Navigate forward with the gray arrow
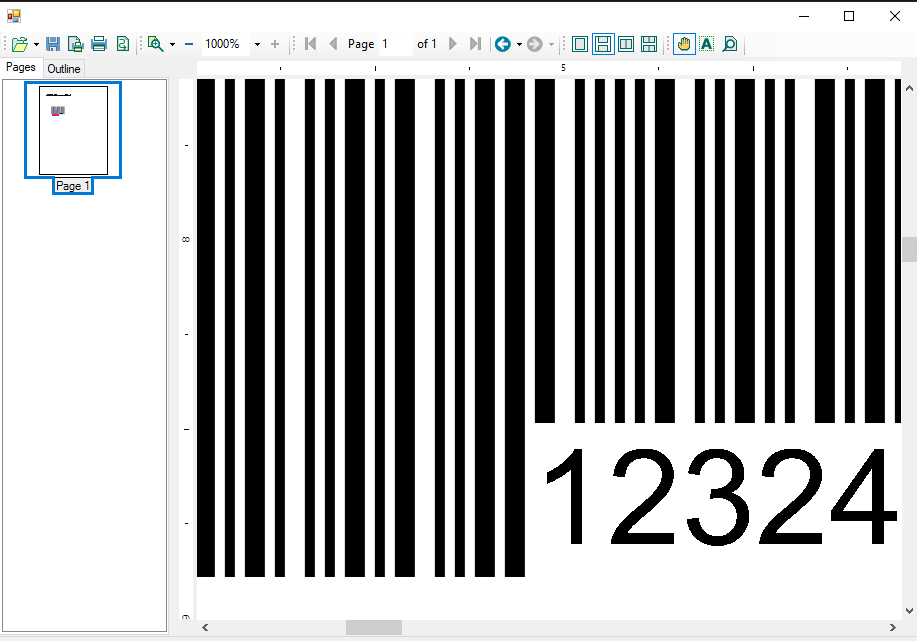Image resolution: width=917 pixels, height=641 pixels. [535, 44]
